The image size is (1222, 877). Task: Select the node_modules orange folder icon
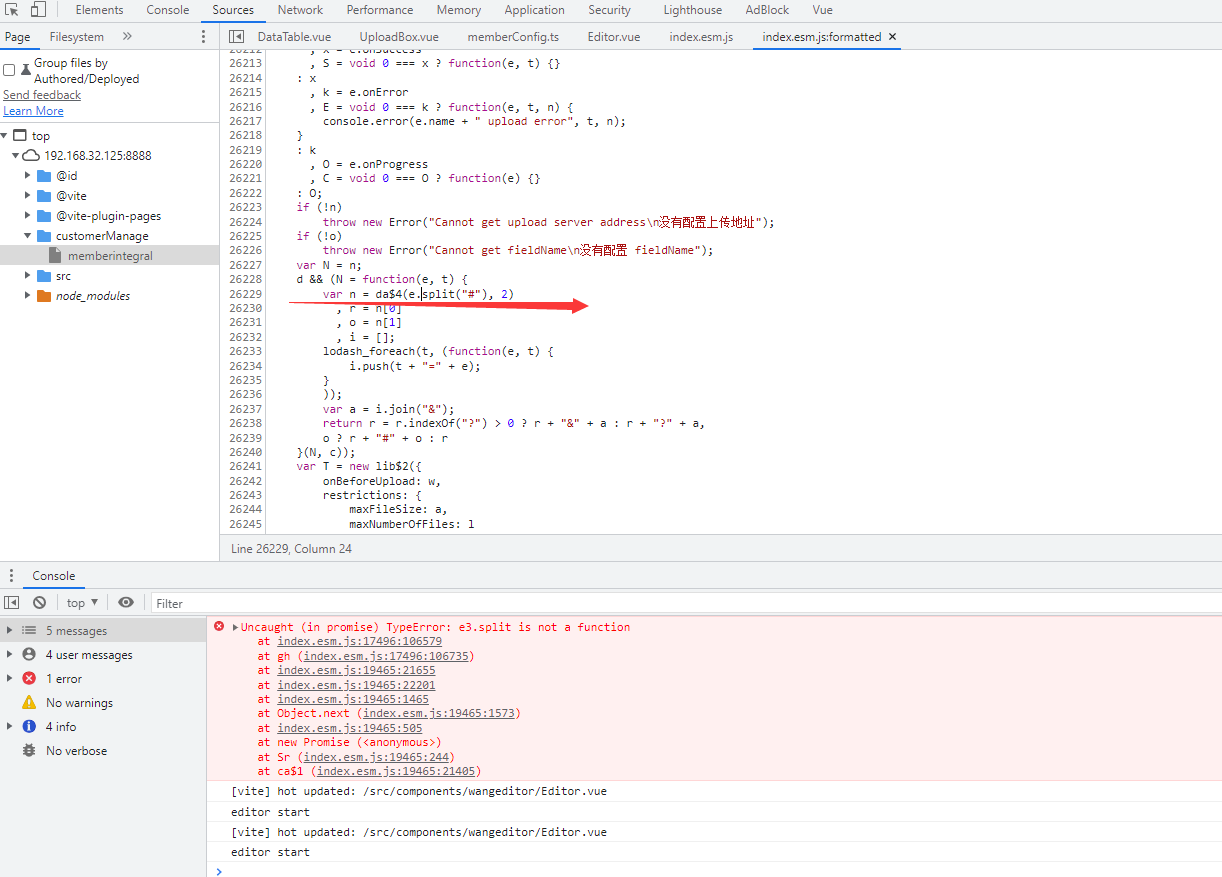pyautogui.click(x=44, y=296)
